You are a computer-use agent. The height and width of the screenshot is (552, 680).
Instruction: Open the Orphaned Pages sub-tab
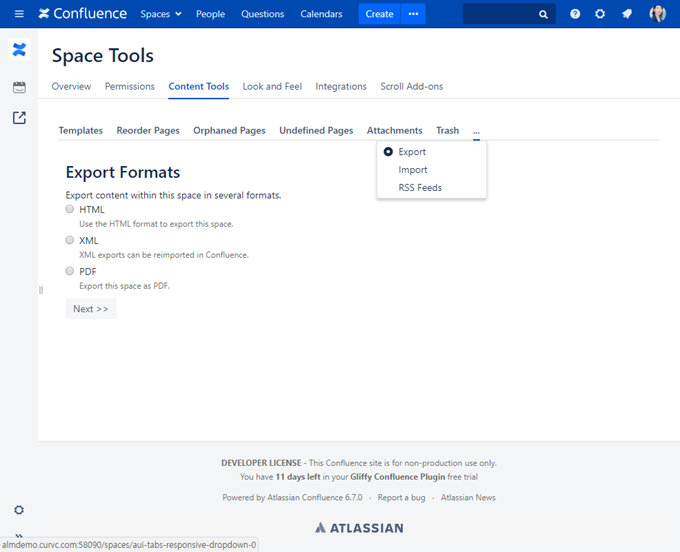(x=229, y=131)
